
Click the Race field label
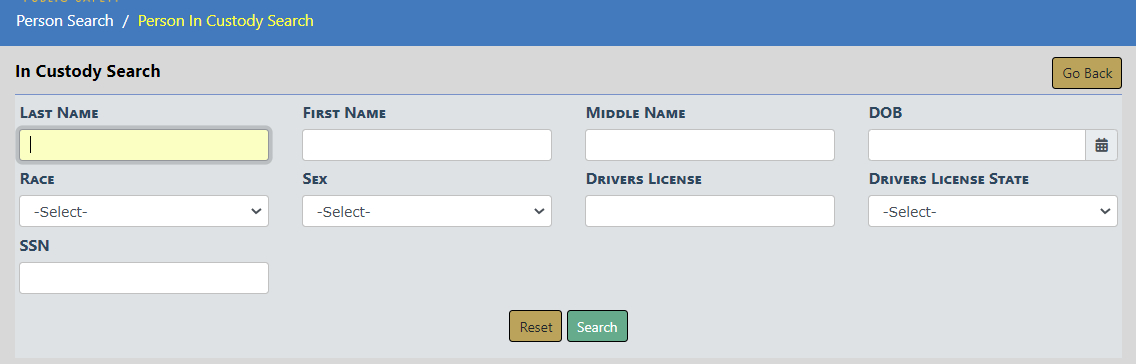click(37, 179)
